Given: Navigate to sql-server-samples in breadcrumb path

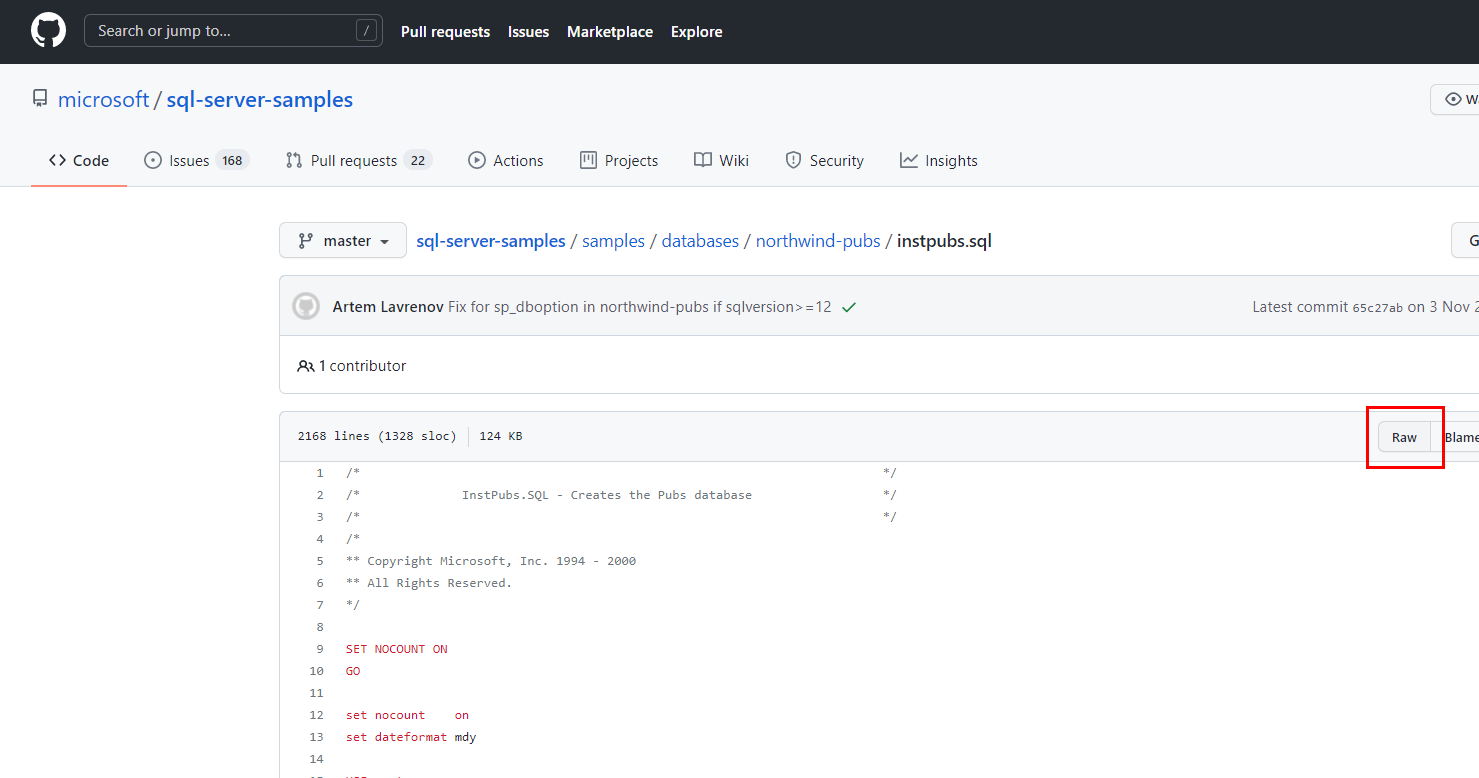Looking at the screenshot, I should [491, 241].
